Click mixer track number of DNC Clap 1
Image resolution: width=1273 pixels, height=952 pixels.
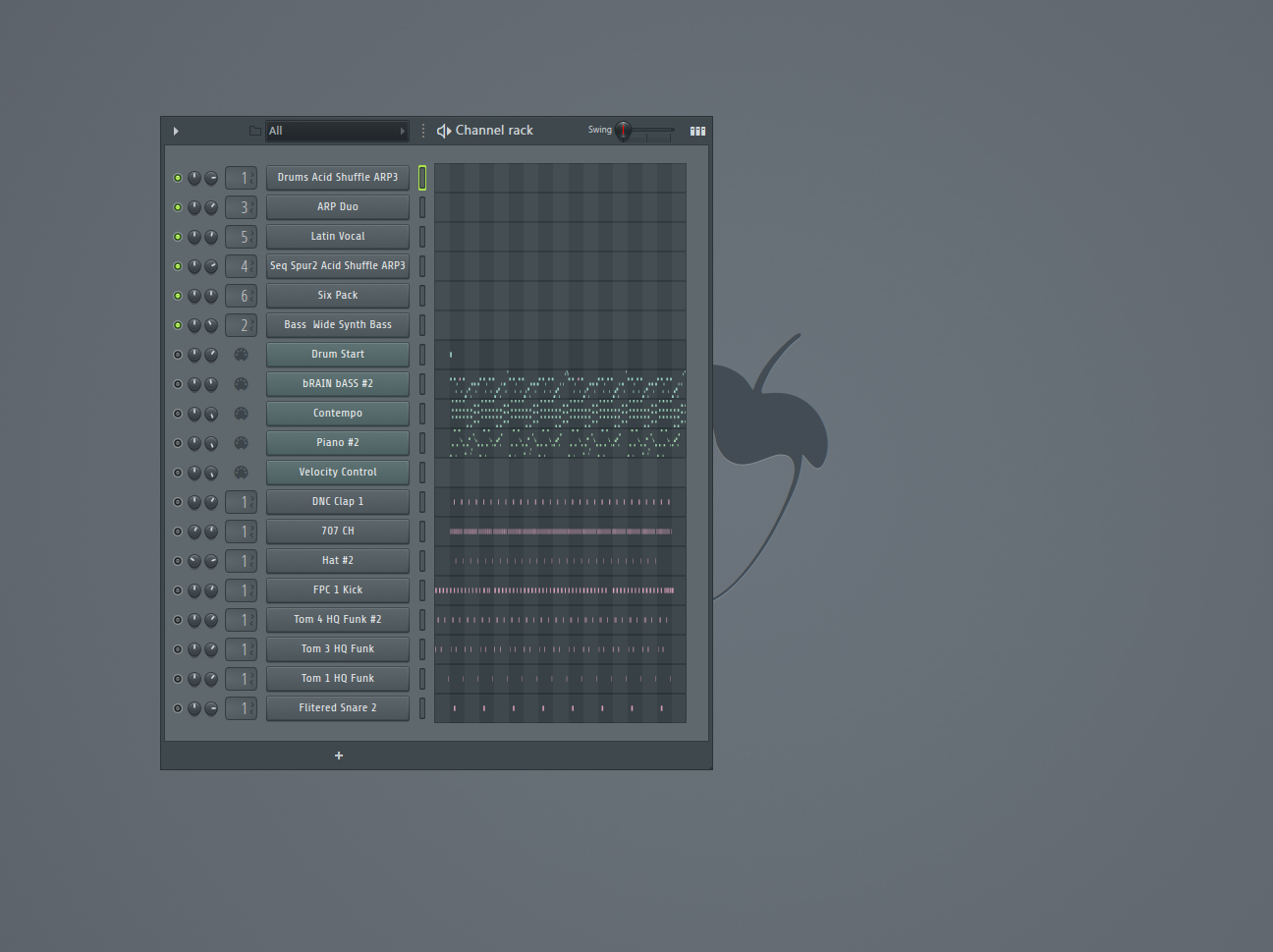(241, 502)
